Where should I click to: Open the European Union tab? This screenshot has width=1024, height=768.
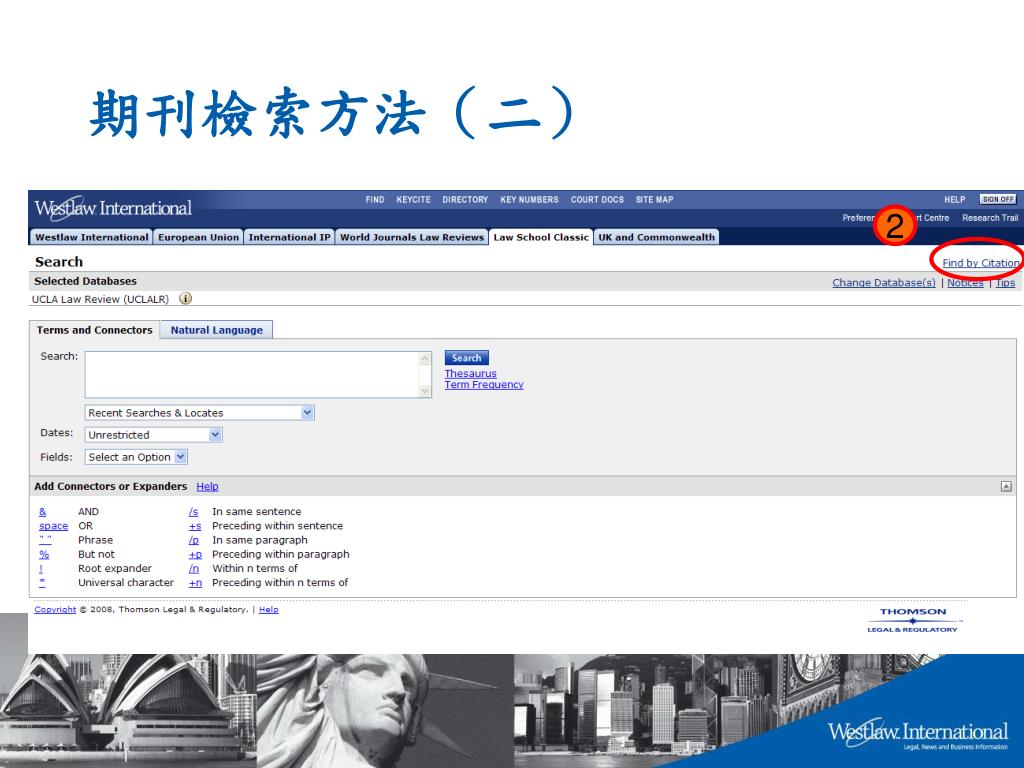199,237
